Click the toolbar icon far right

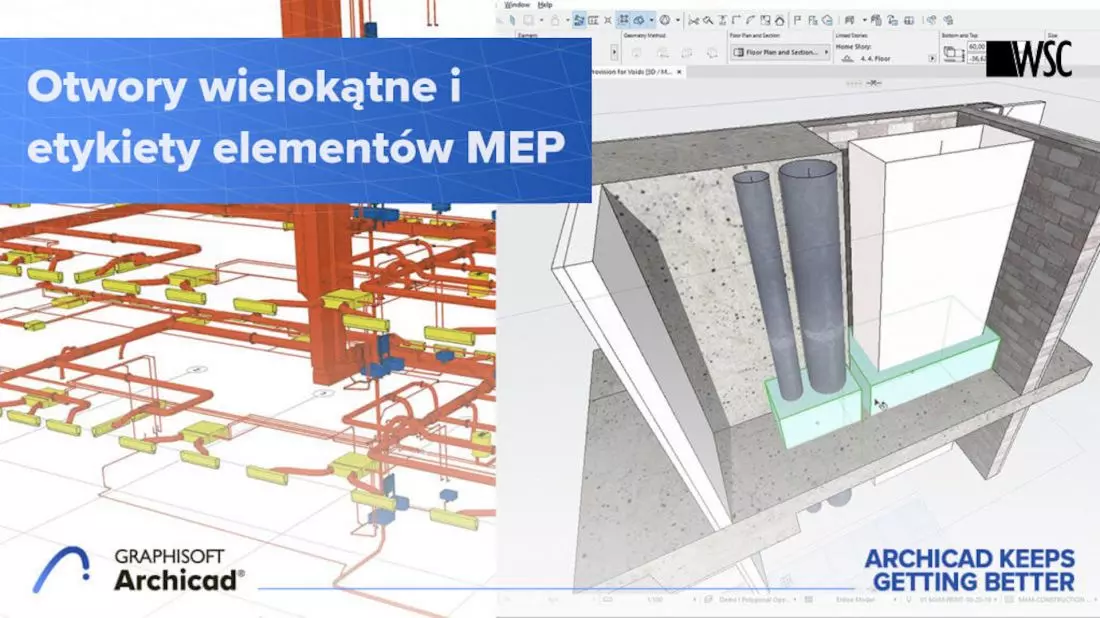point(948,20)
